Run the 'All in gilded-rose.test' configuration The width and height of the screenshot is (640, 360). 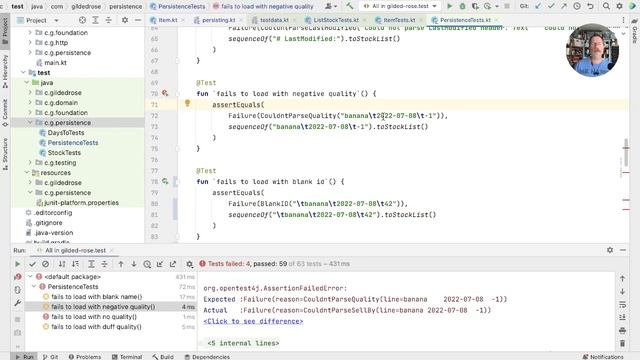click(x=449, y=6)
